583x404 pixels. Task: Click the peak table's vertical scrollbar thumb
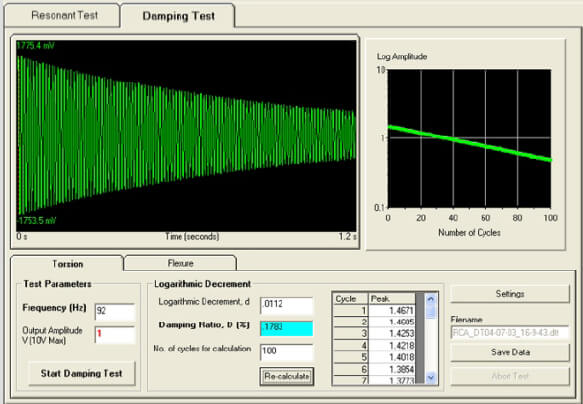(431, 311)
